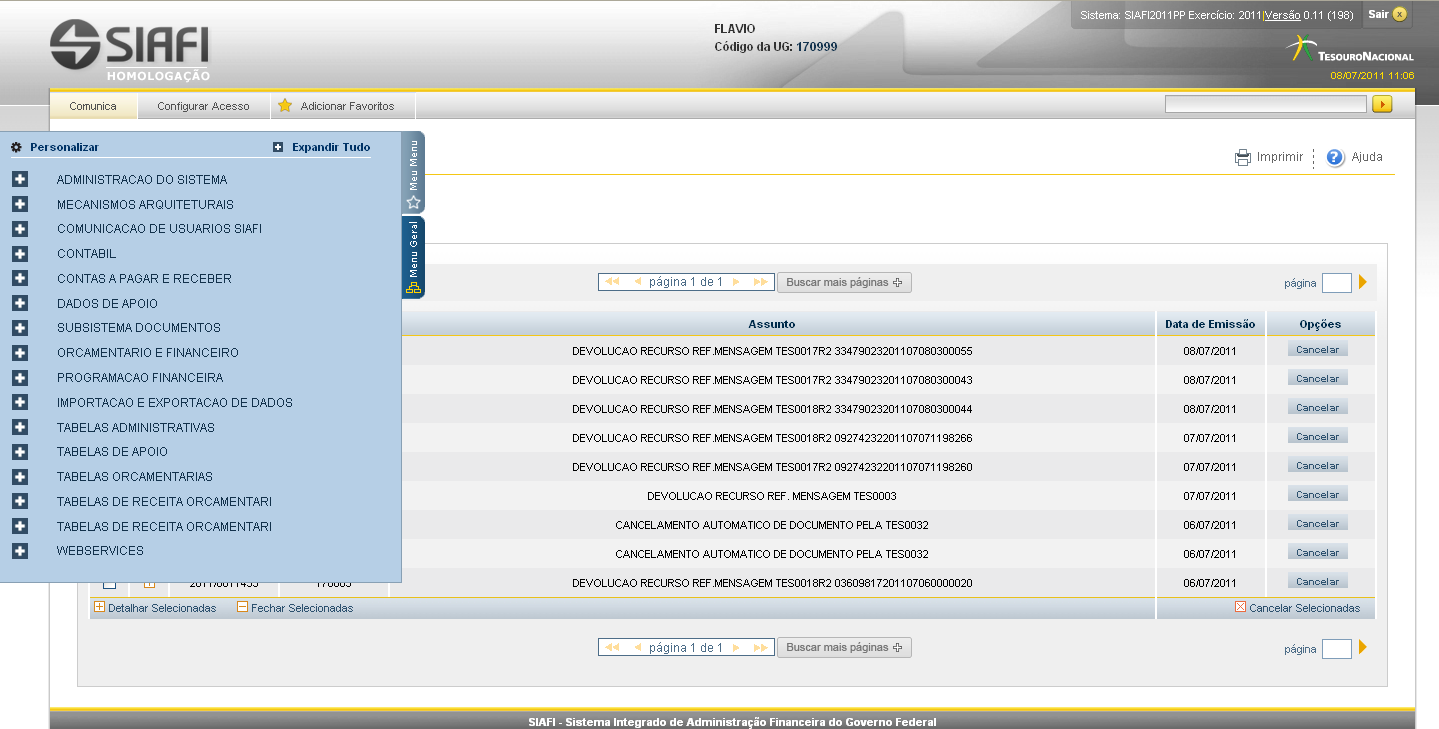Click the first-page arrows in the pager above the table
This screenshot has width=1439, height=729.
point(613,282)
